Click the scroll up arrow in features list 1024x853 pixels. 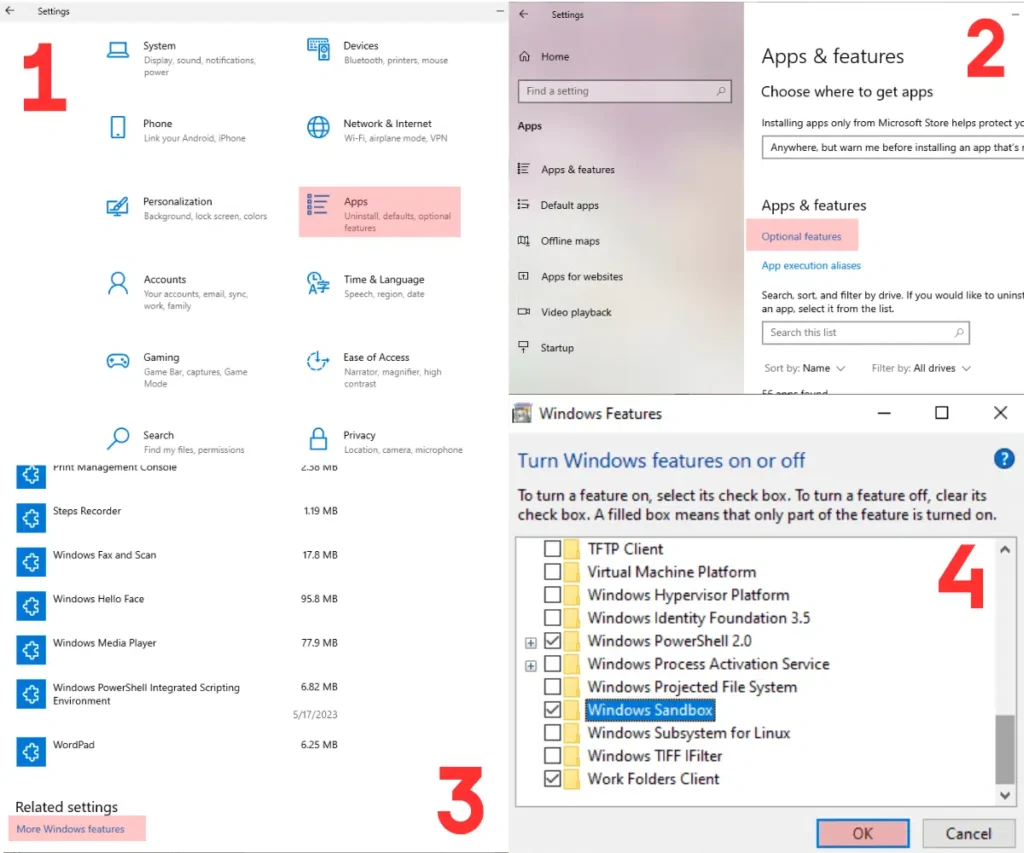(1004, 550)
